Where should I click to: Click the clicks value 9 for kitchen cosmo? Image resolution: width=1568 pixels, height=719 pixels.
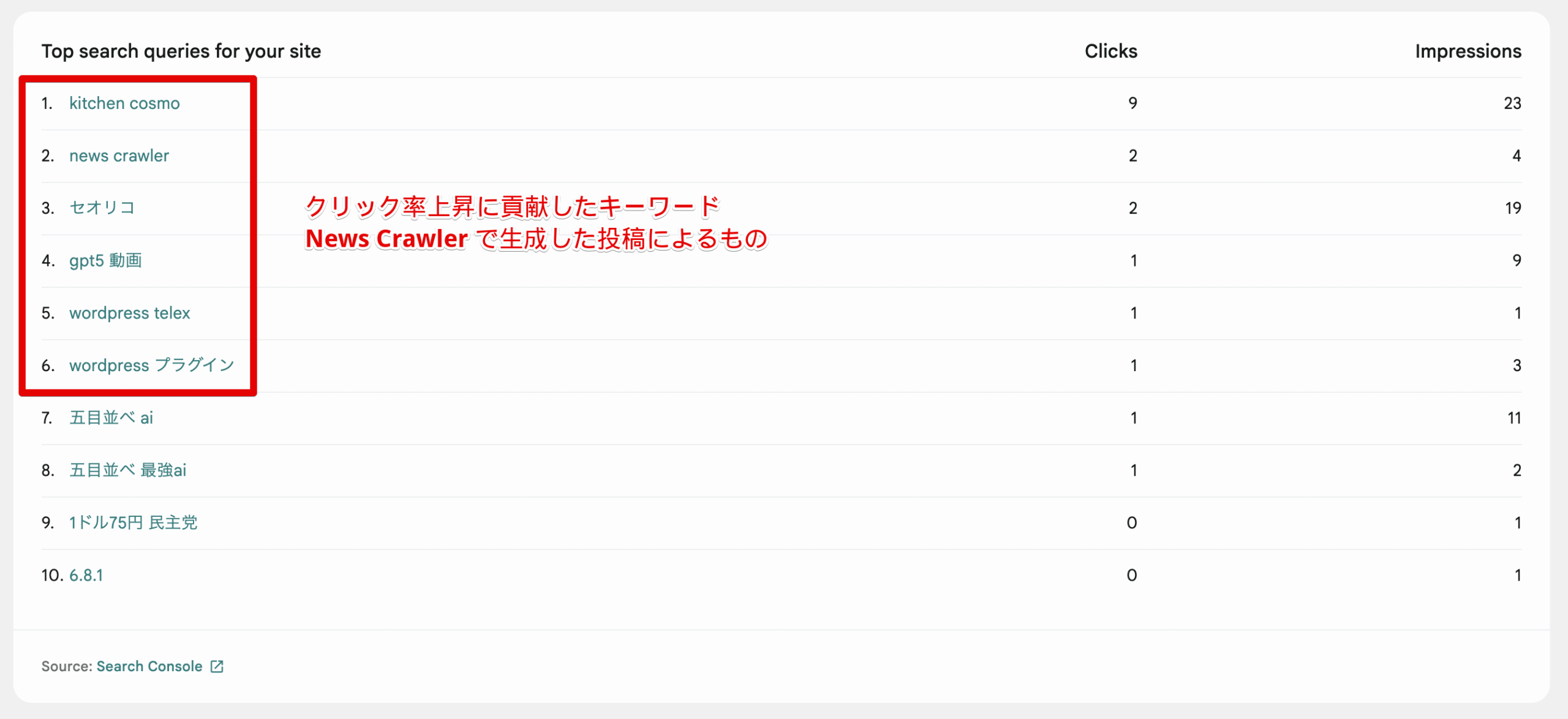(x=1133, y=103)
